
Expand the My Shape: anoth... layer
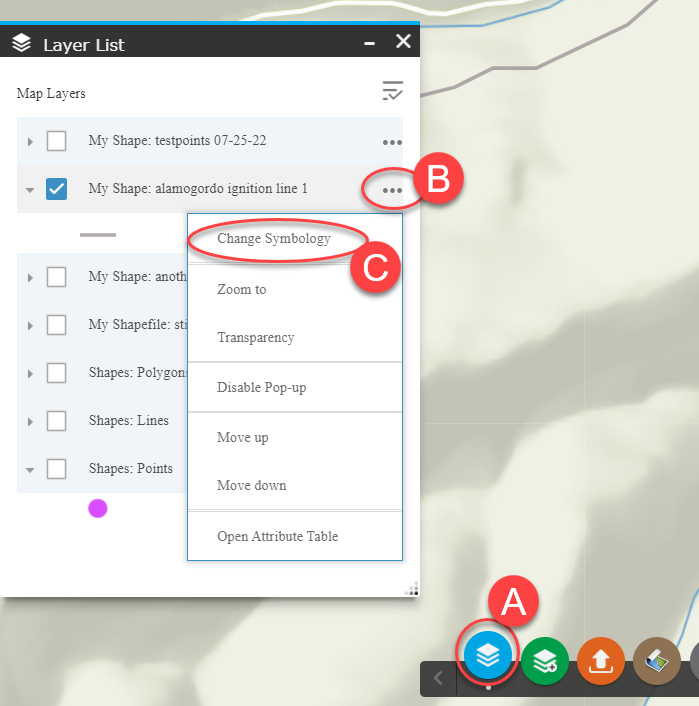coord(30,278)
